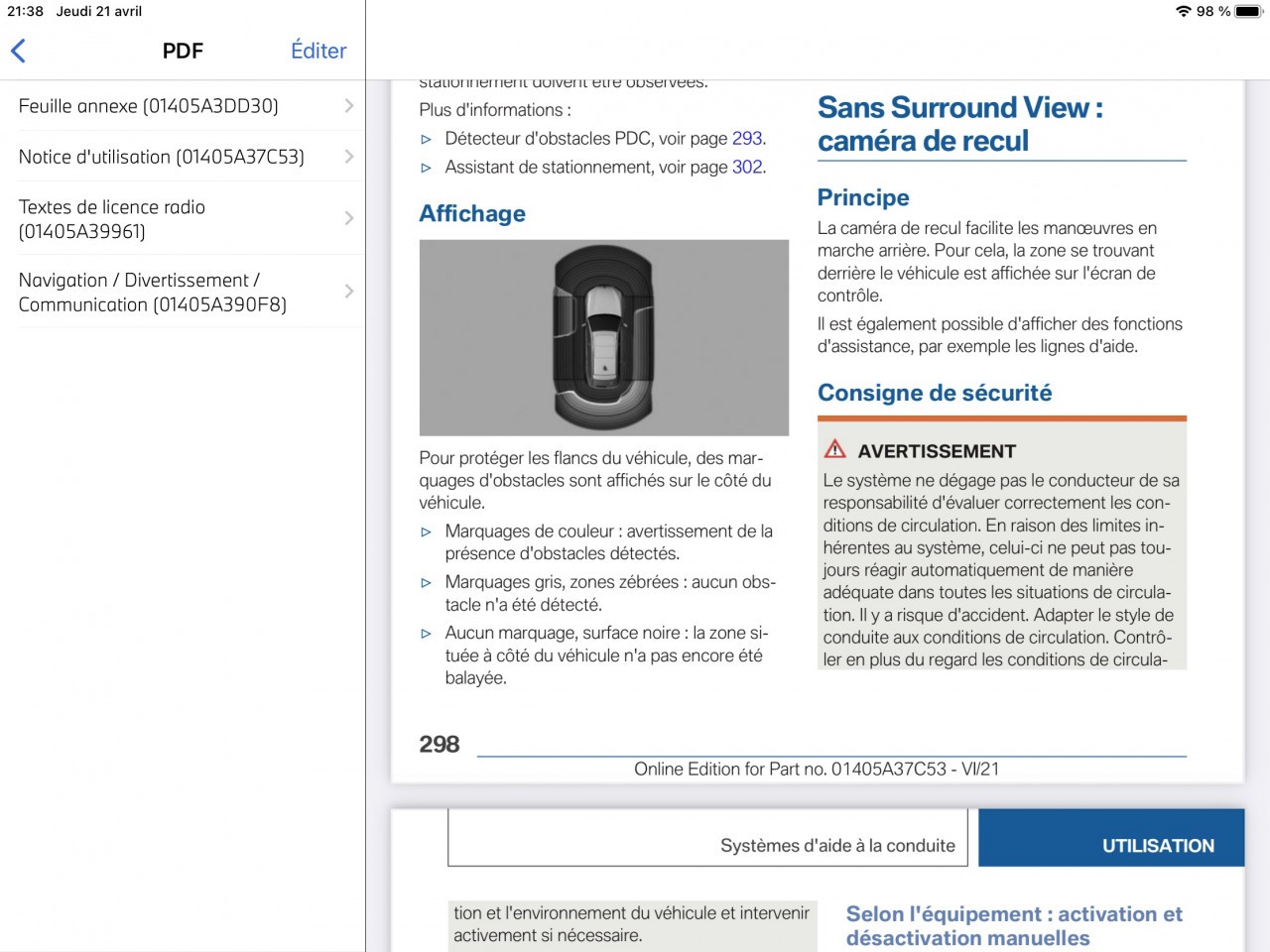The width and height of the screenshot is (1270, 952).
Task: Tap the 'Jeudi 21 avril' date in status bar
Action: (x=99, y=11)
